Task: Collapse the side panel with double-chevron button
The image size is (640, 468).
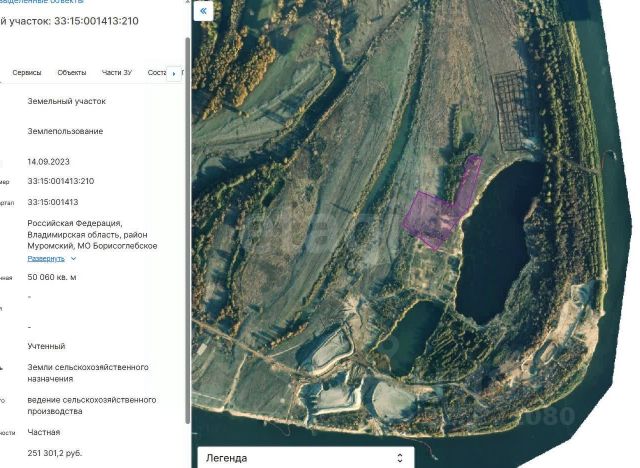Action: point(204,11)
